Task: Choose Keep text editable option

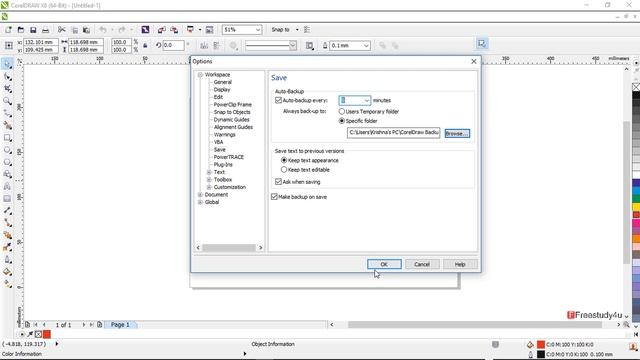Action: click(284, 170)
